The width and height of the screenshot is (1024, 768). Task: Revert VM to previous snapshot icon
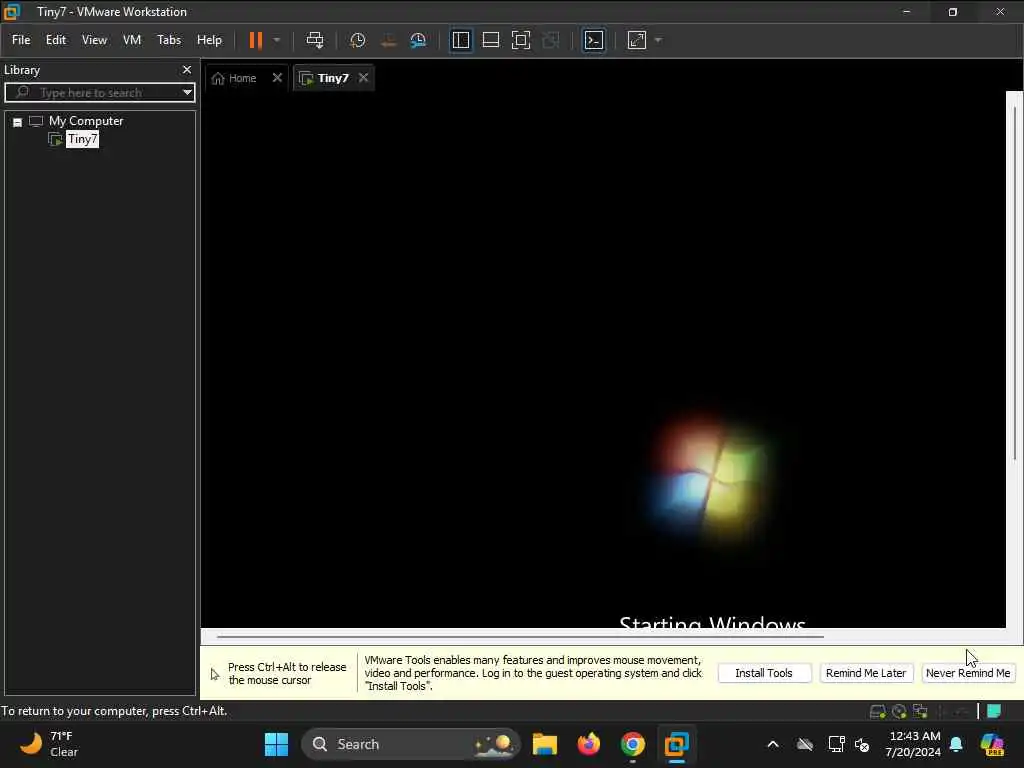(389, 40)
